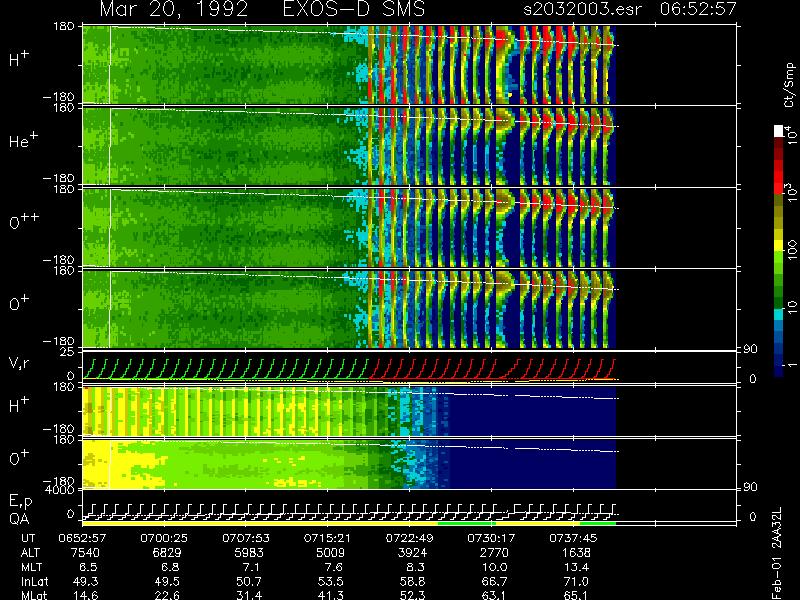Pick the cyan band near 10 on the color bar
Image resolution: width=800 pixels, height=600 pixels.
click(x=779, y=315)
